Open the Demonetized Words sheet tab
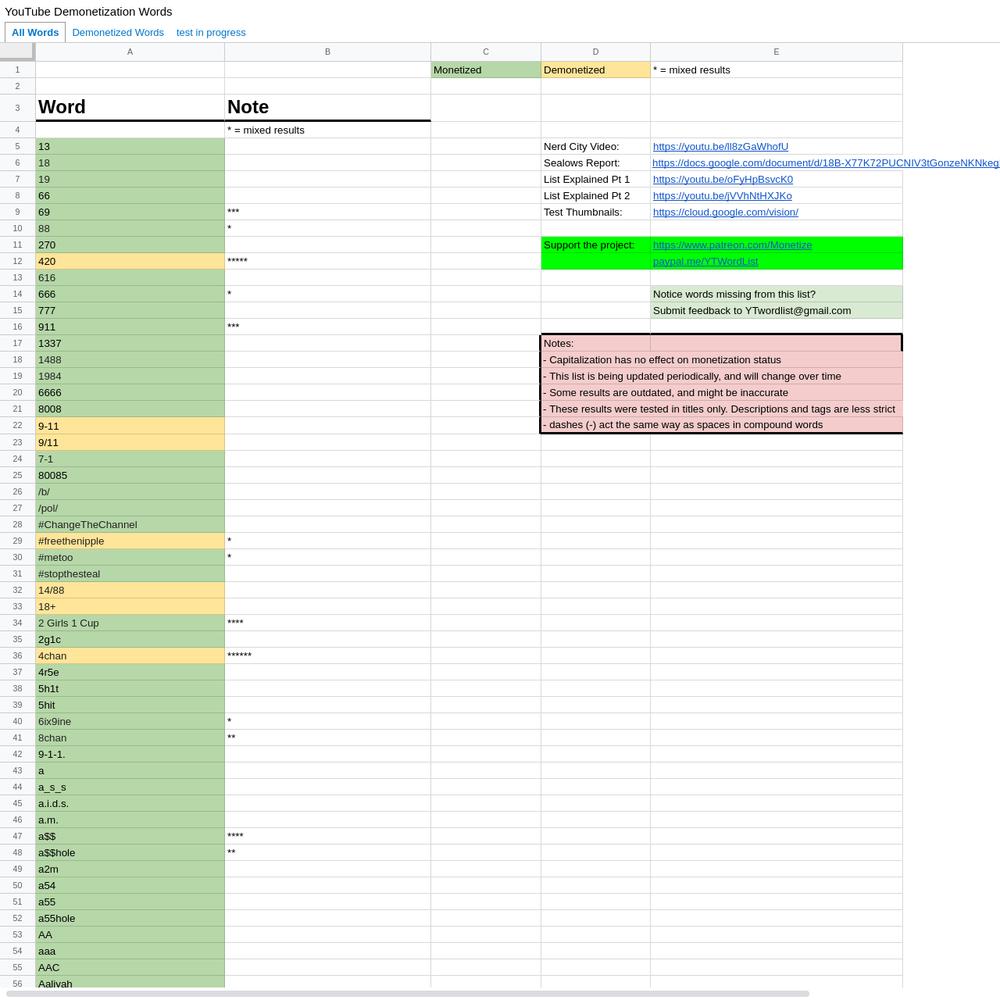Screen dimensions: 1000x1000 pyautogui.click(x=118, y=33)
